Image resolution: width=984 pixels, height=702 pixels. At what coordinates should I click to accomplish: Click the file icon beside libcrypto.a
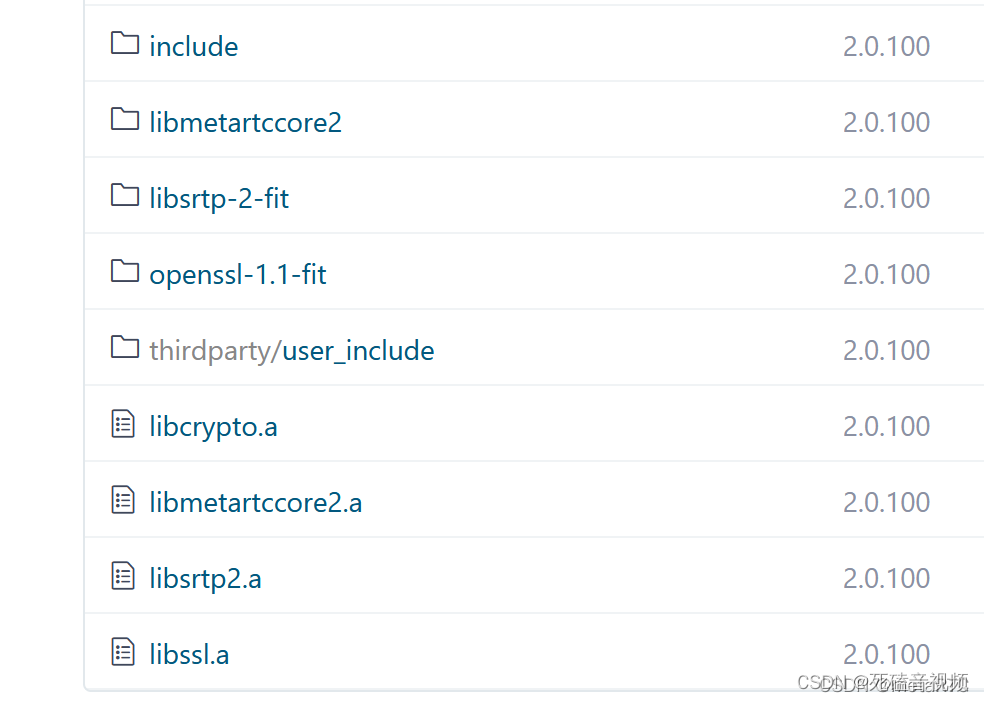123,425
